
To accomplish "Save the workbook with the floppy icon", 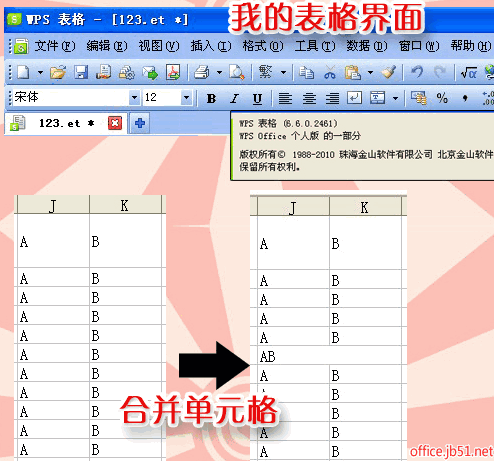I will [81, 72].
